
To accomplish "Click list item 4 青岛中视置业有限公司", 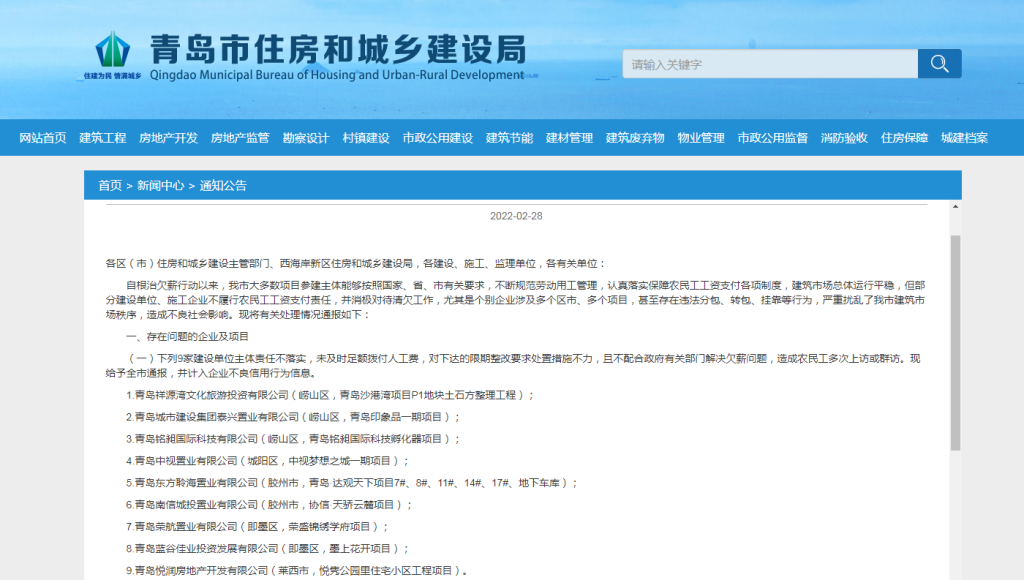I will point(268,461).
